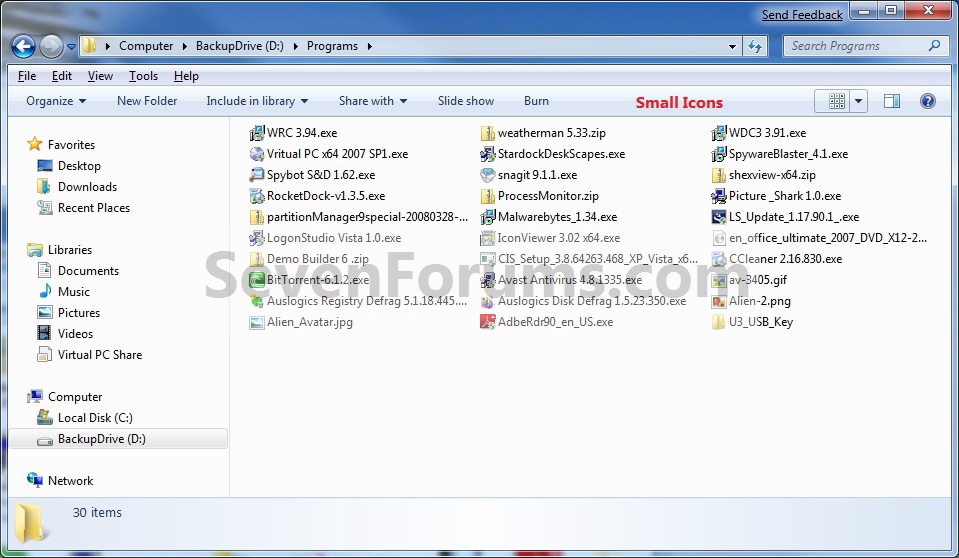Select the Vritual PC x64 2007 SP1.exe icon
The image size is (959, 558).
tap(257, 154)
